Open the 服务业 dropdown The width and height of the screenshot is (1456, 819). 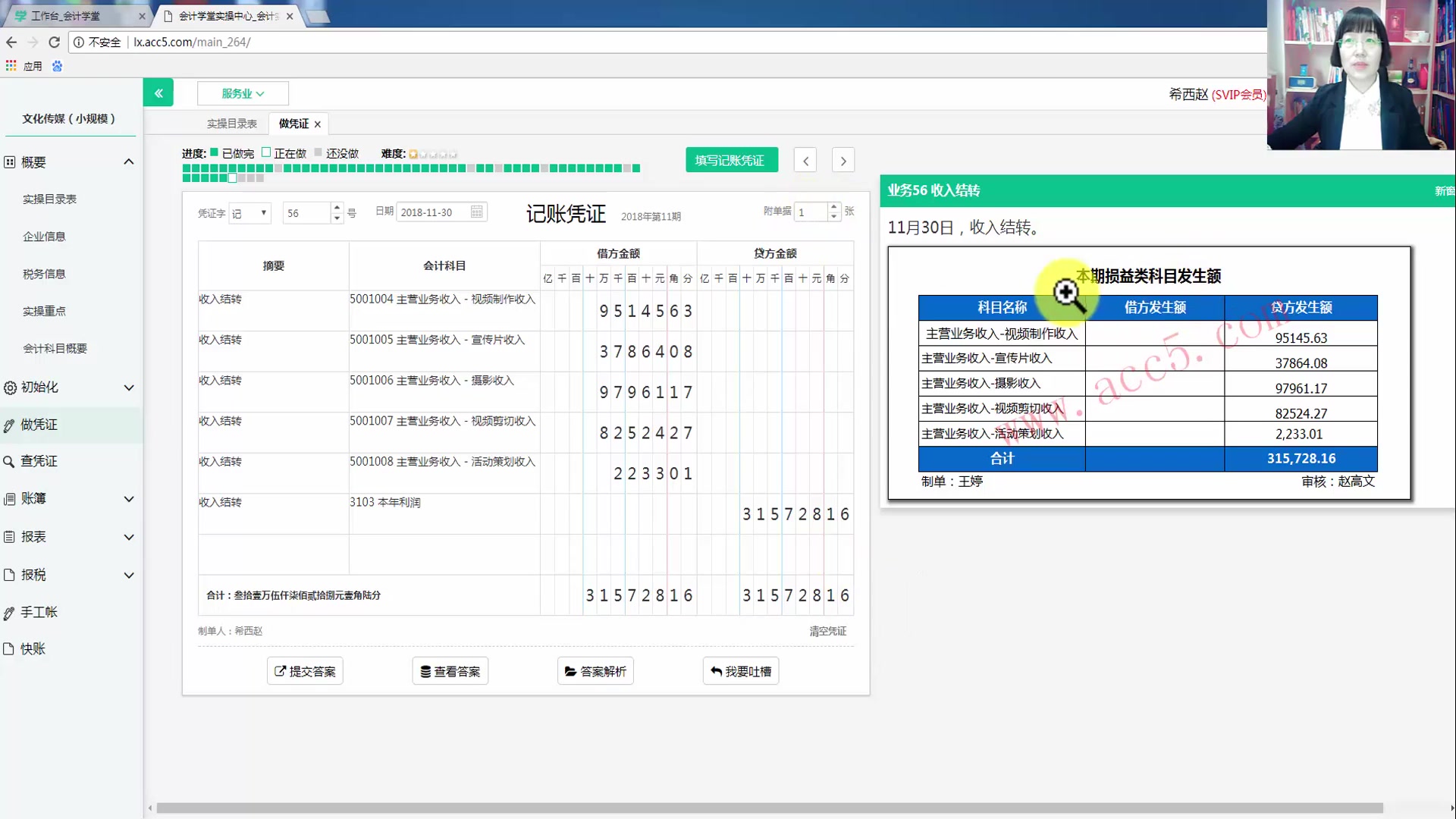(243, 93)
